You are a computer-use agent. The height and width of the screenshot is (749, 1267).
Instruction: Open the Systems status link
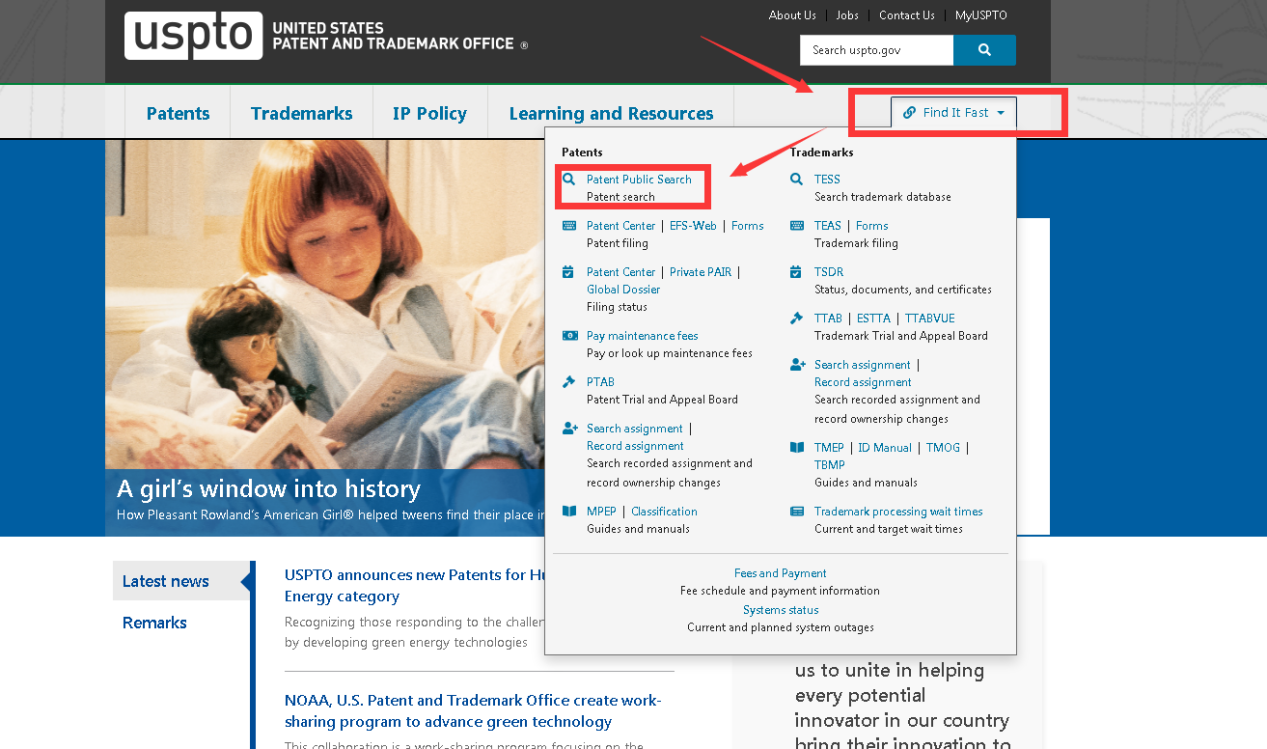780,610
